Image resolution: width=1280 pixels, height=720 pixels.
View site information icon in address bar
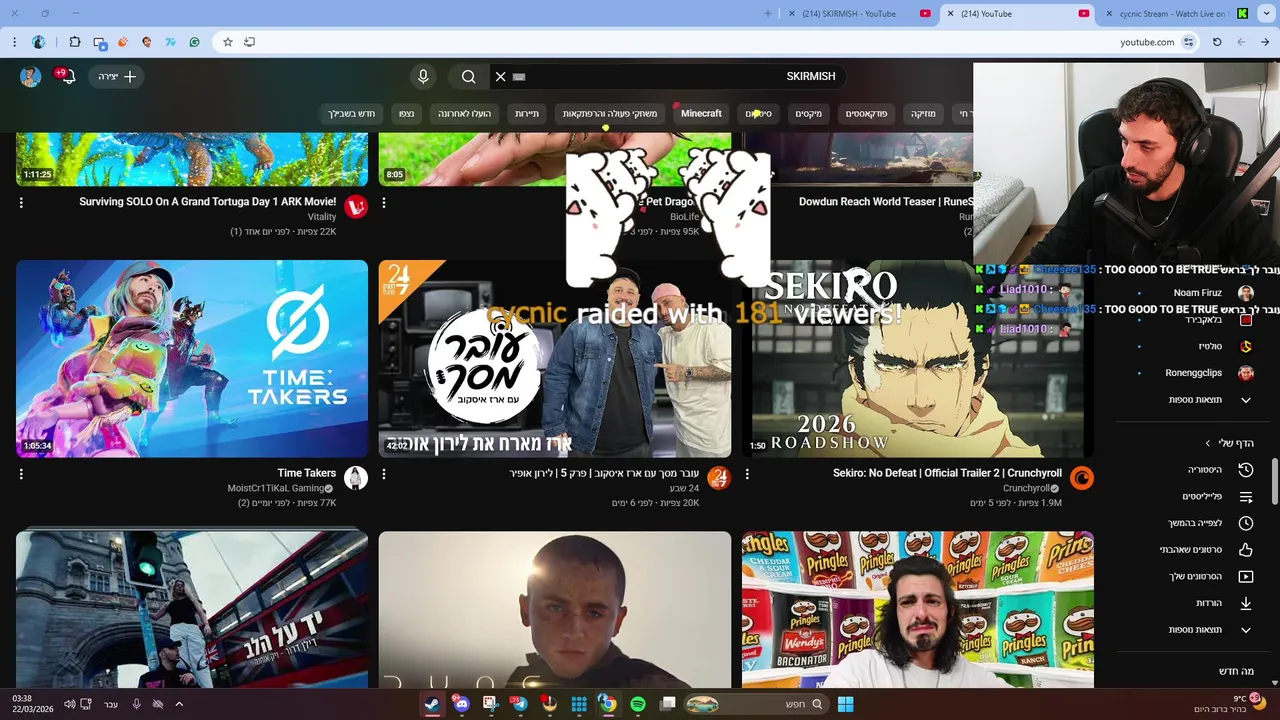coord(1188,42)
